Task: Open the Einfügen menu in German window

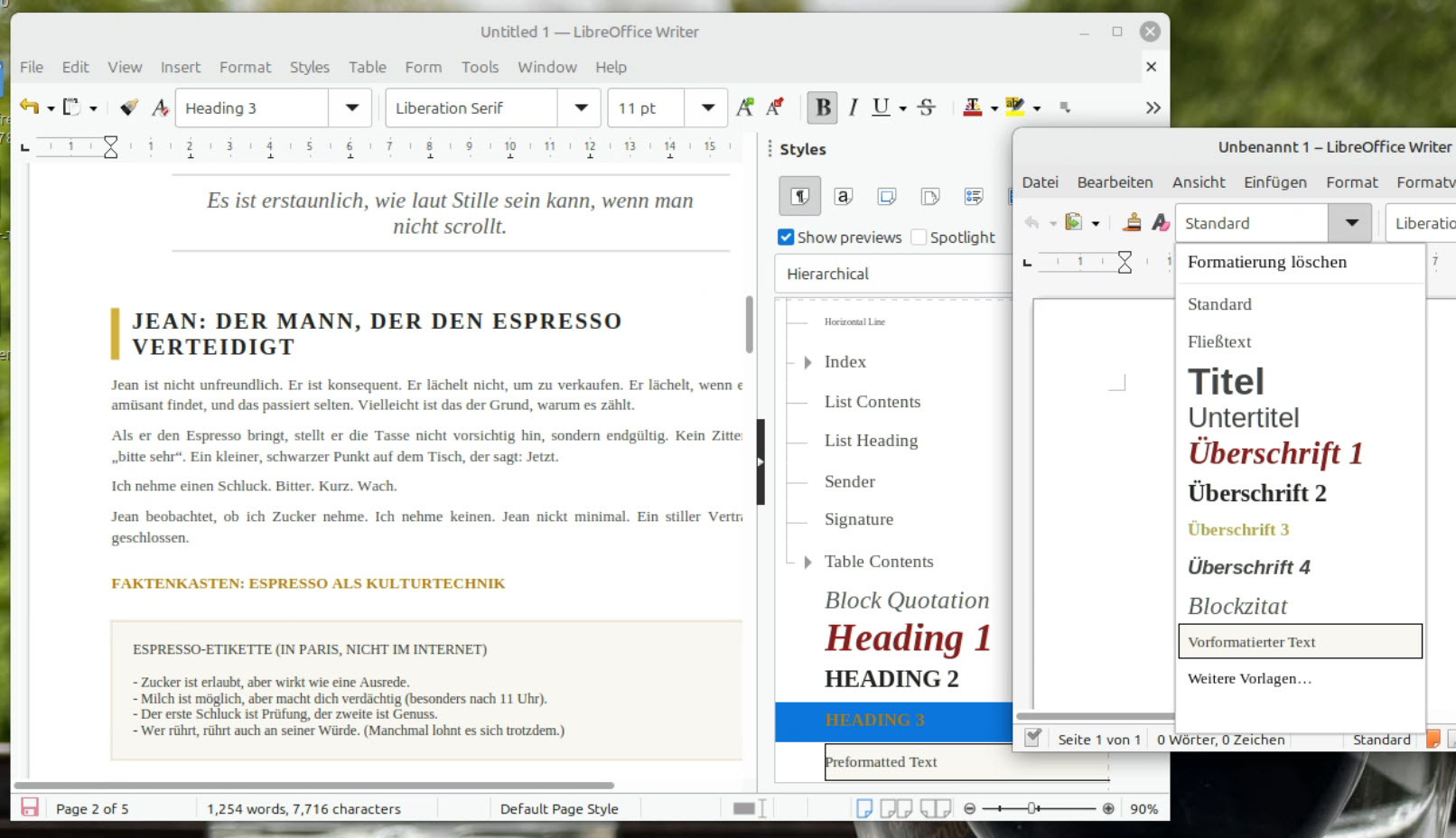Action: point(1274,182)
